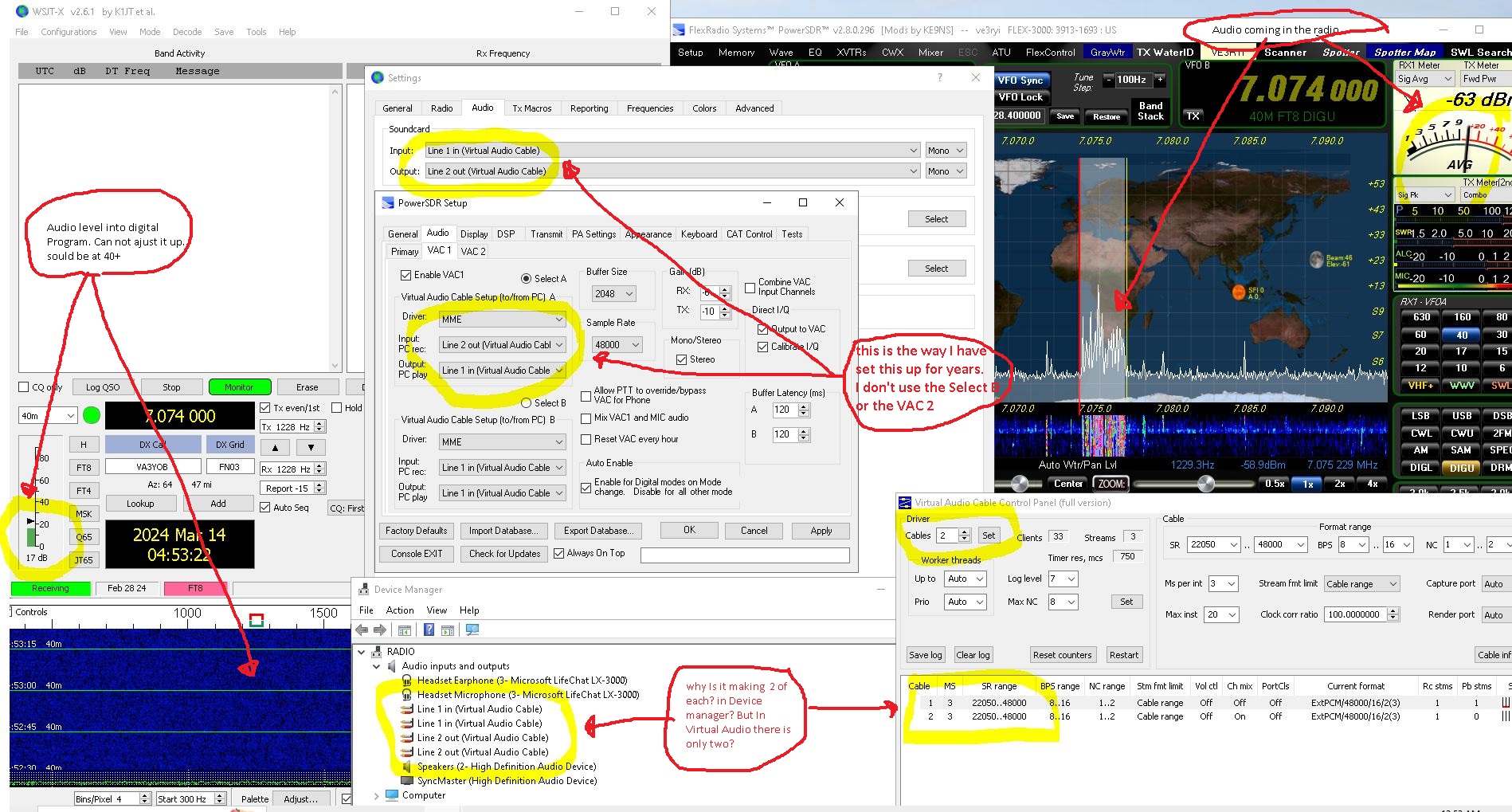
Task: Click the Device Manager help icon
Action: [x=429, y=630]
